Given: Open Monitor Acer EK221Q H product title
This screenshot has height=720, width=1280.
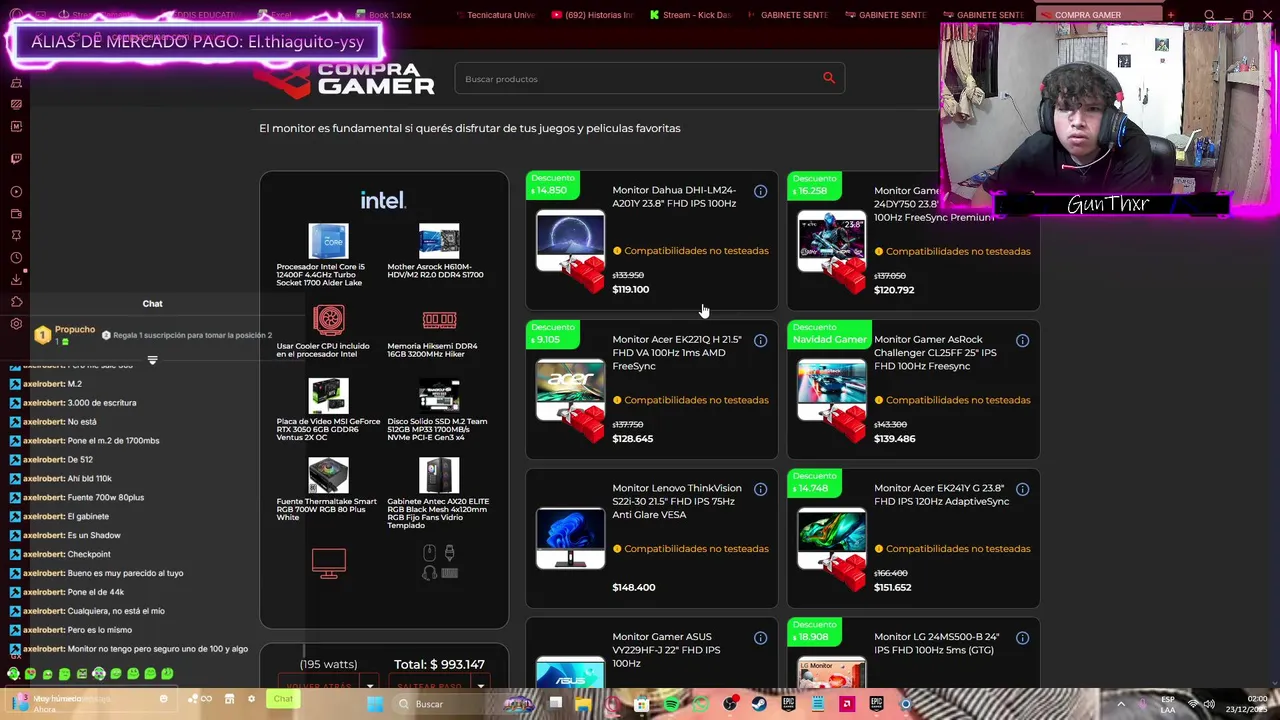Looking at the screenshot, I should point(677,353).
